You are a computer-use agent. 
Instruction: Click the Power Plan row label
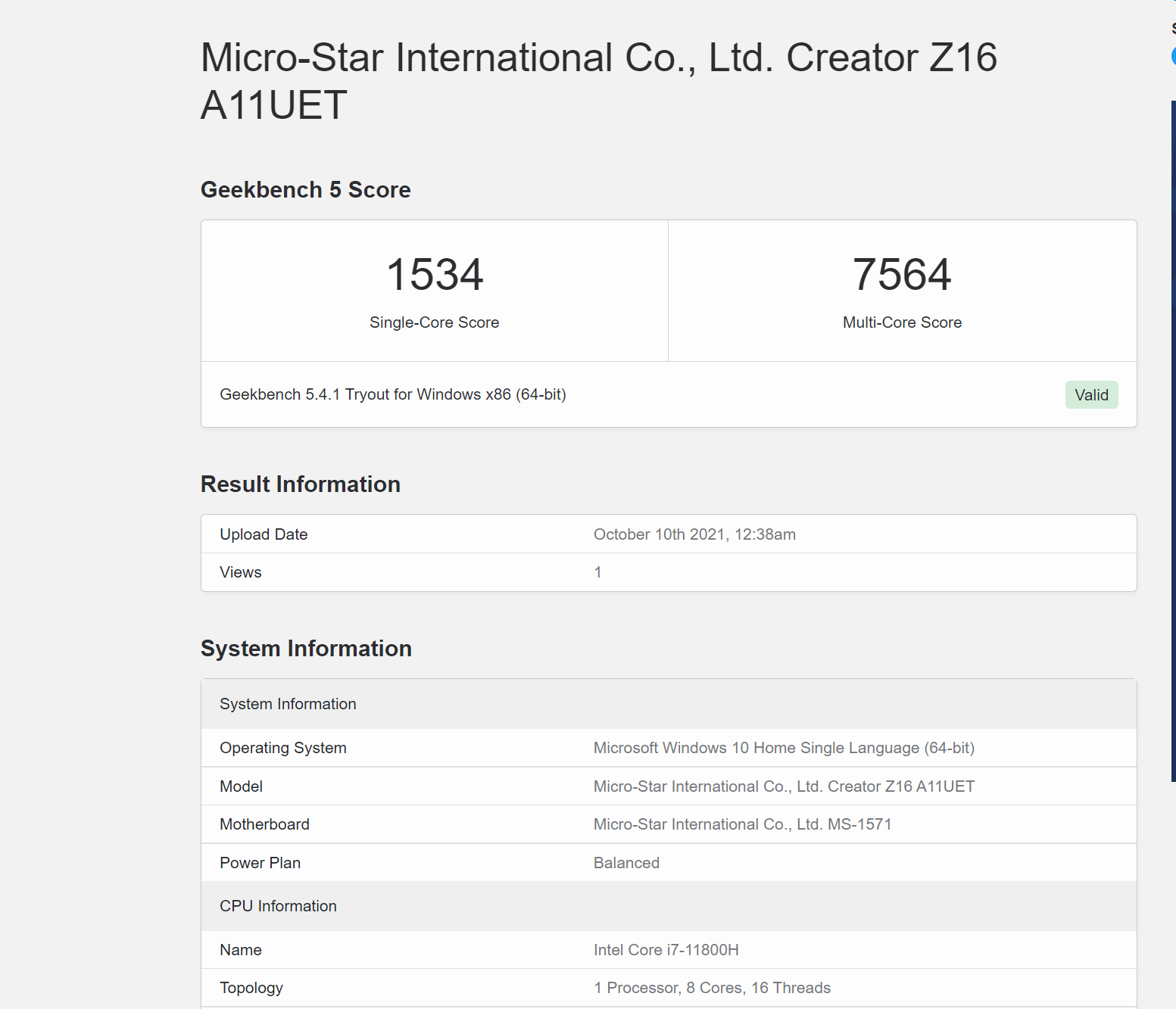pos(260,863)
